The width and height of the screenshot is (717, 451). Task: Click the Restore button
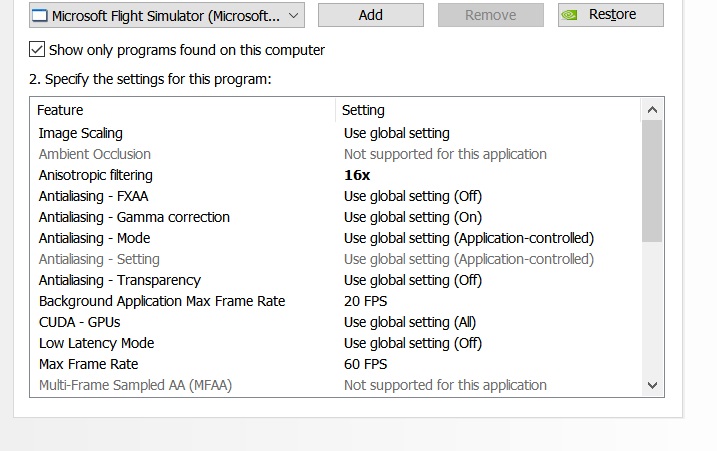point(611,15)
